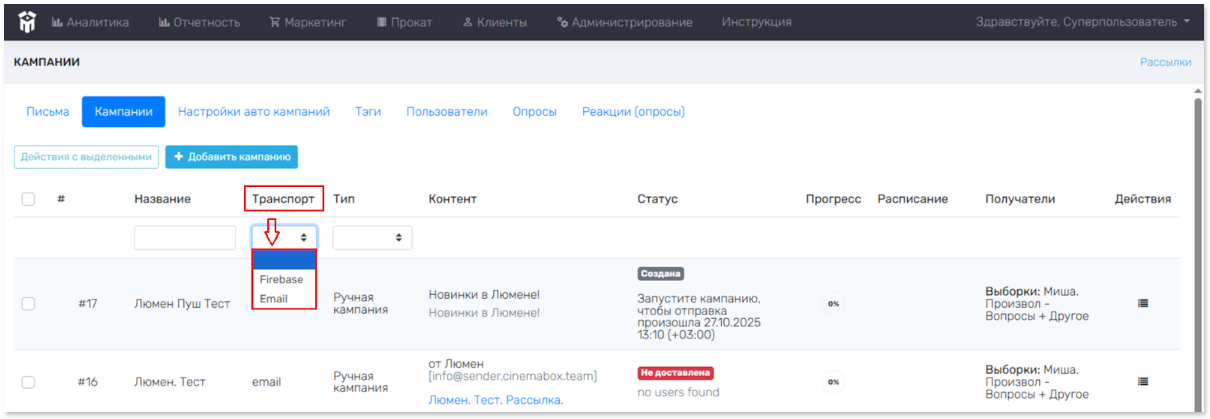Click 0% progress indicator for campaign #17
The image size is (1210, 419).
pyautogui.click(x=833, y=303)
